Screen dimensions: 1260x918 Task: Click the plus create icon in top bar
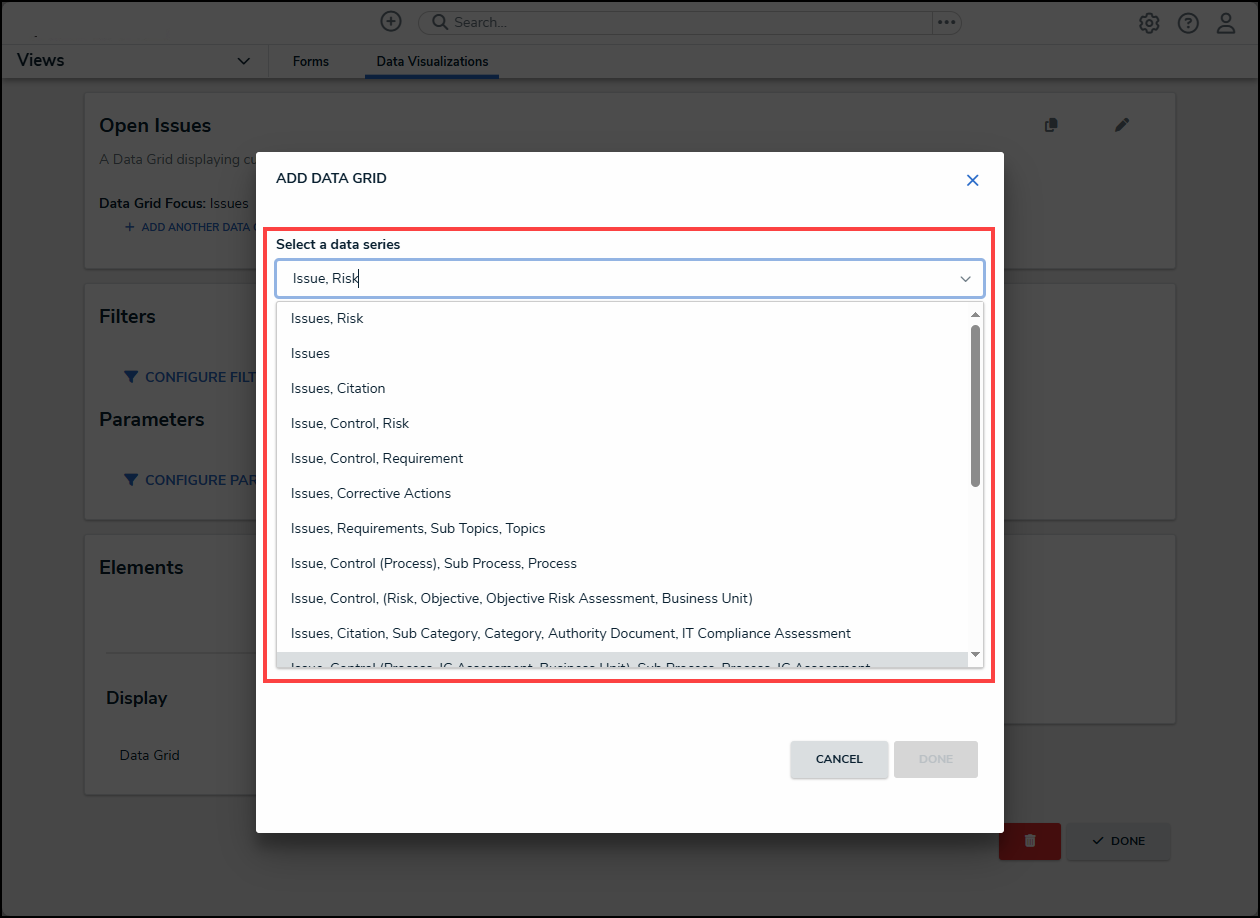(x=391, y=22)
